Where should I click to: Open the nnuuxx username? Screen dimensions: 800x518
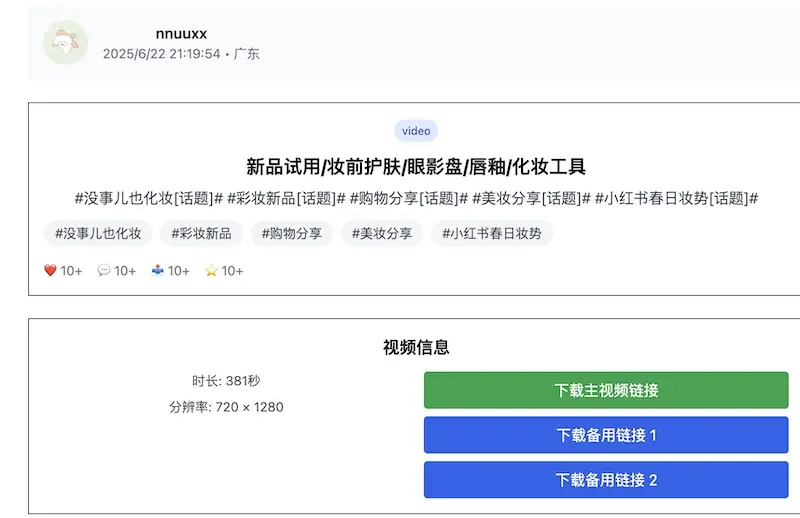(181, 34)
